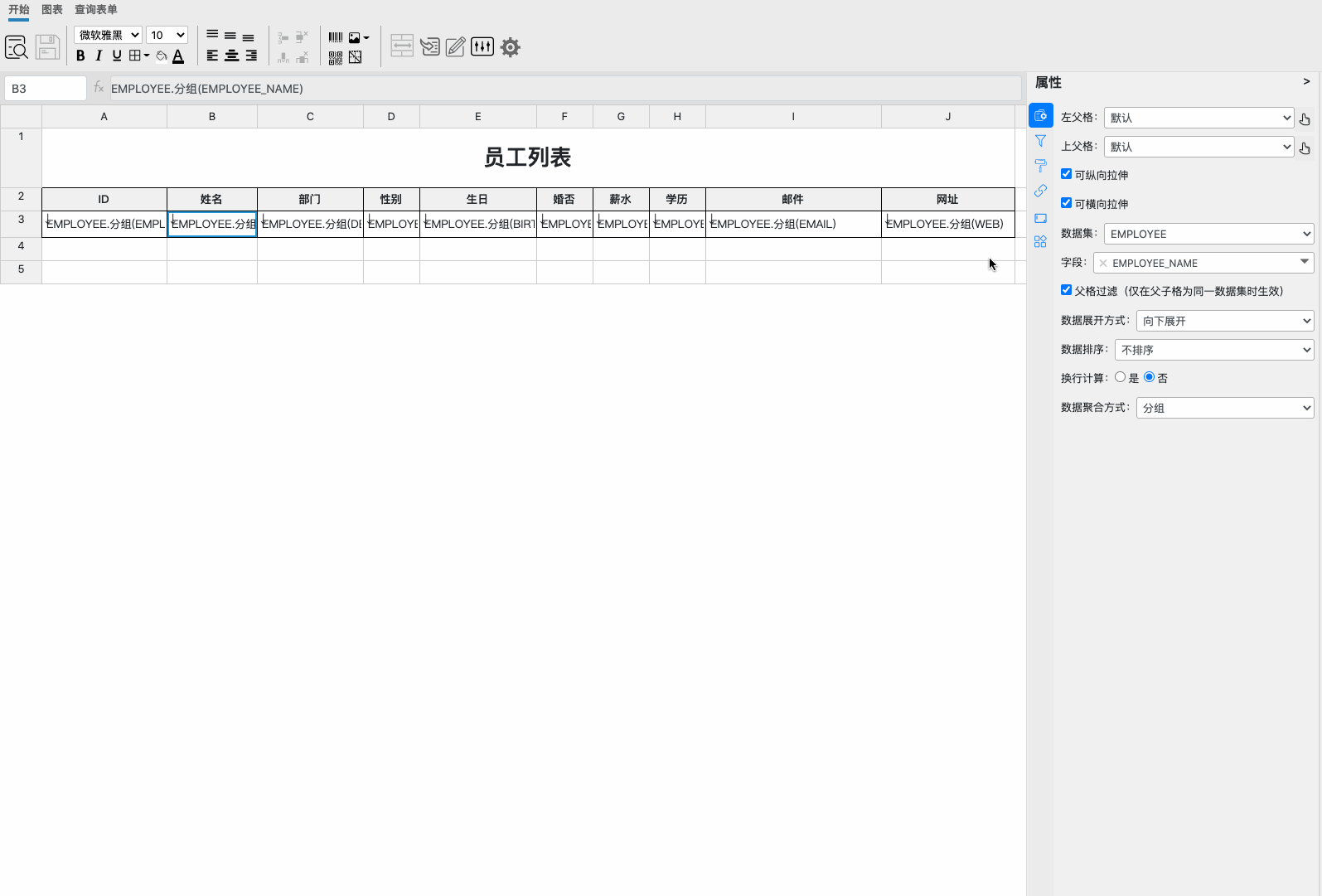Pick left parent cell with hand icon
The height and width of the screenshot is (896, 1322).
tap(1305, 119)
